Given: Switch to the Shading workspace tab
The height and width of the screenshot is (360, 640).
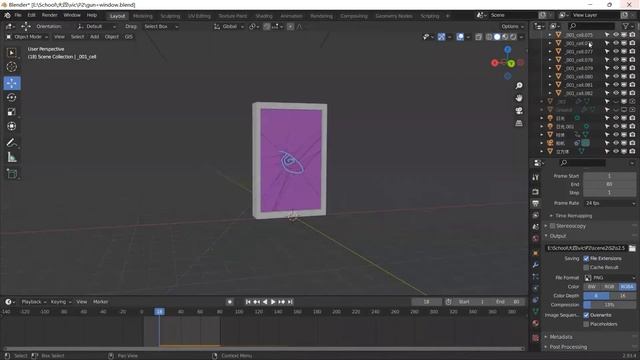Looking at the screenshot, I should pos(264,16).
